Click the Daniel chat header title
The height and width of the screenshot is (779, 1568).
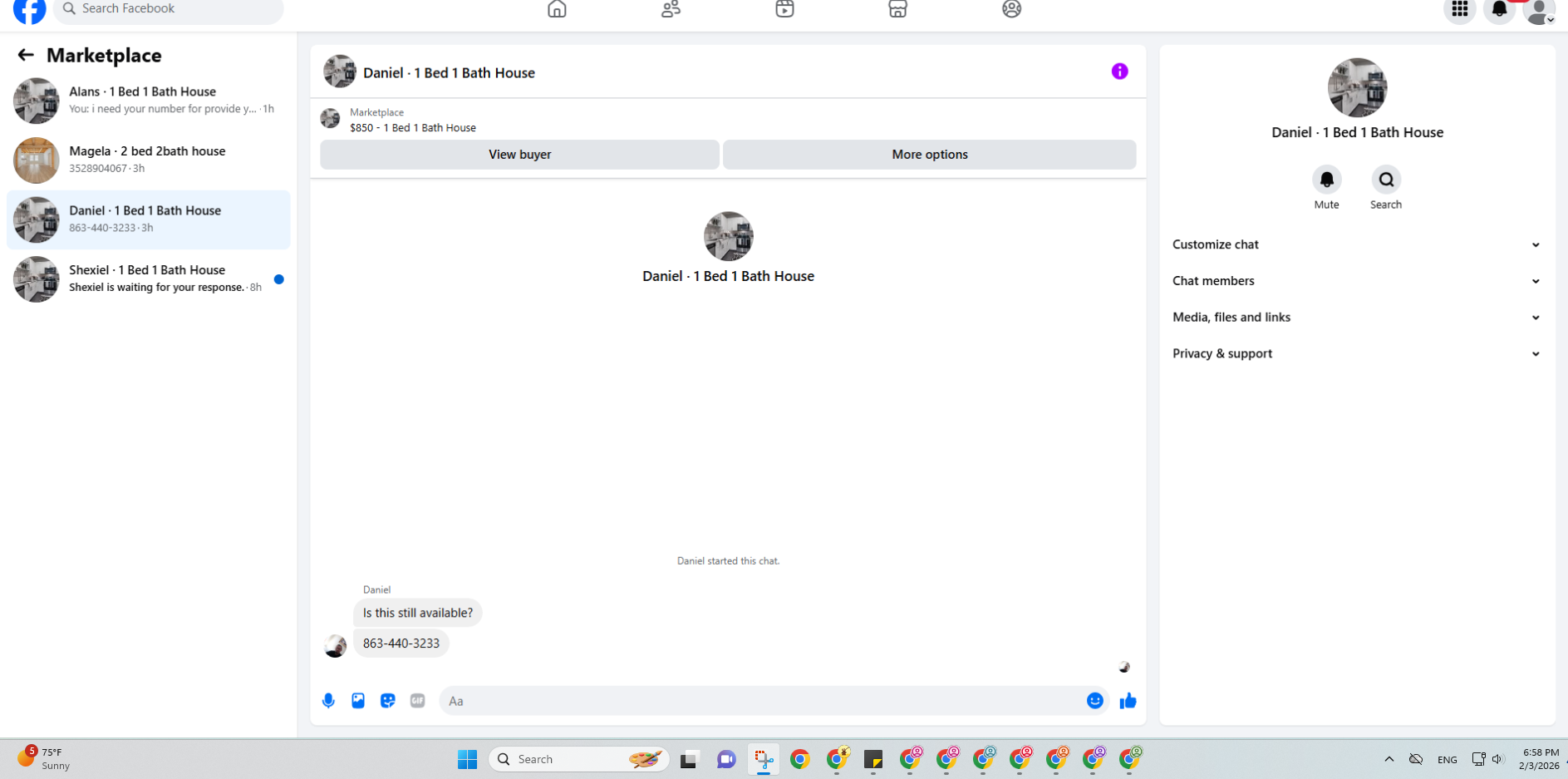pos(449,73)
